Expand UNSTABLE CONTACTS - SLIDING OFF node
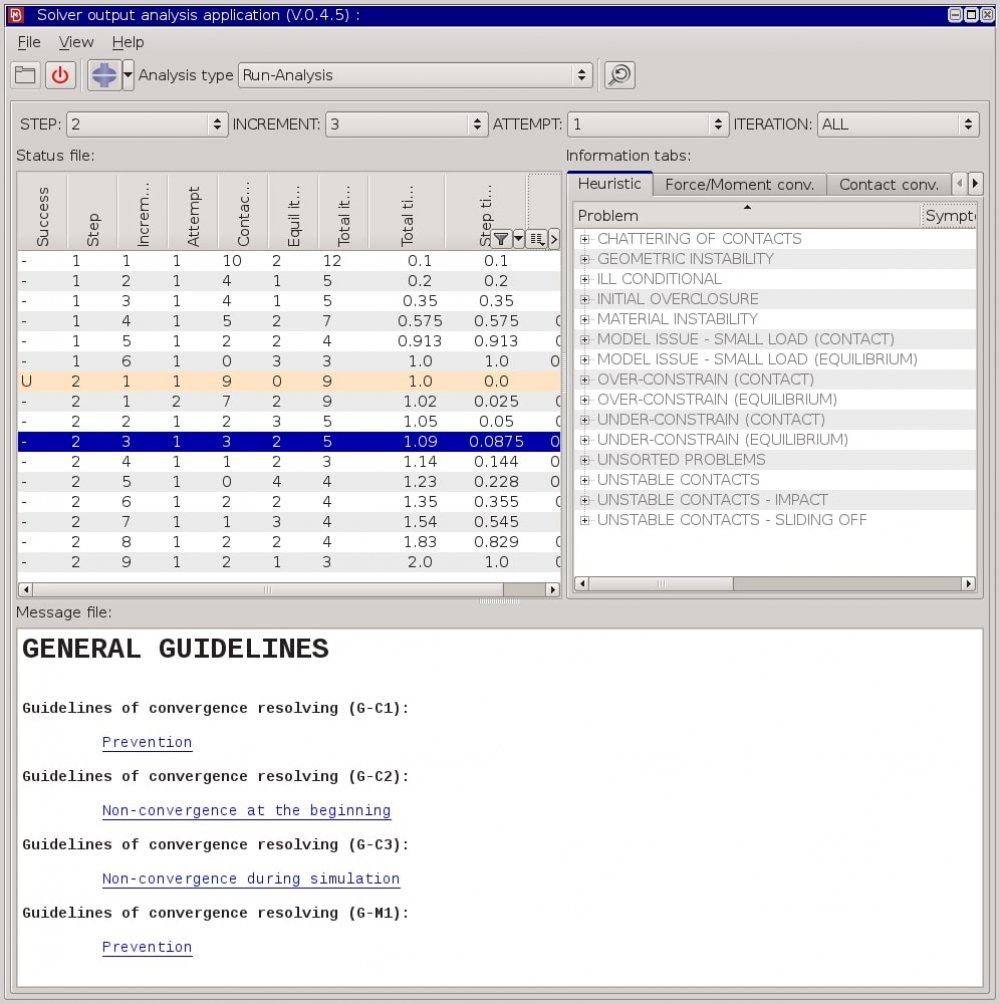 [x=585, y=520]
